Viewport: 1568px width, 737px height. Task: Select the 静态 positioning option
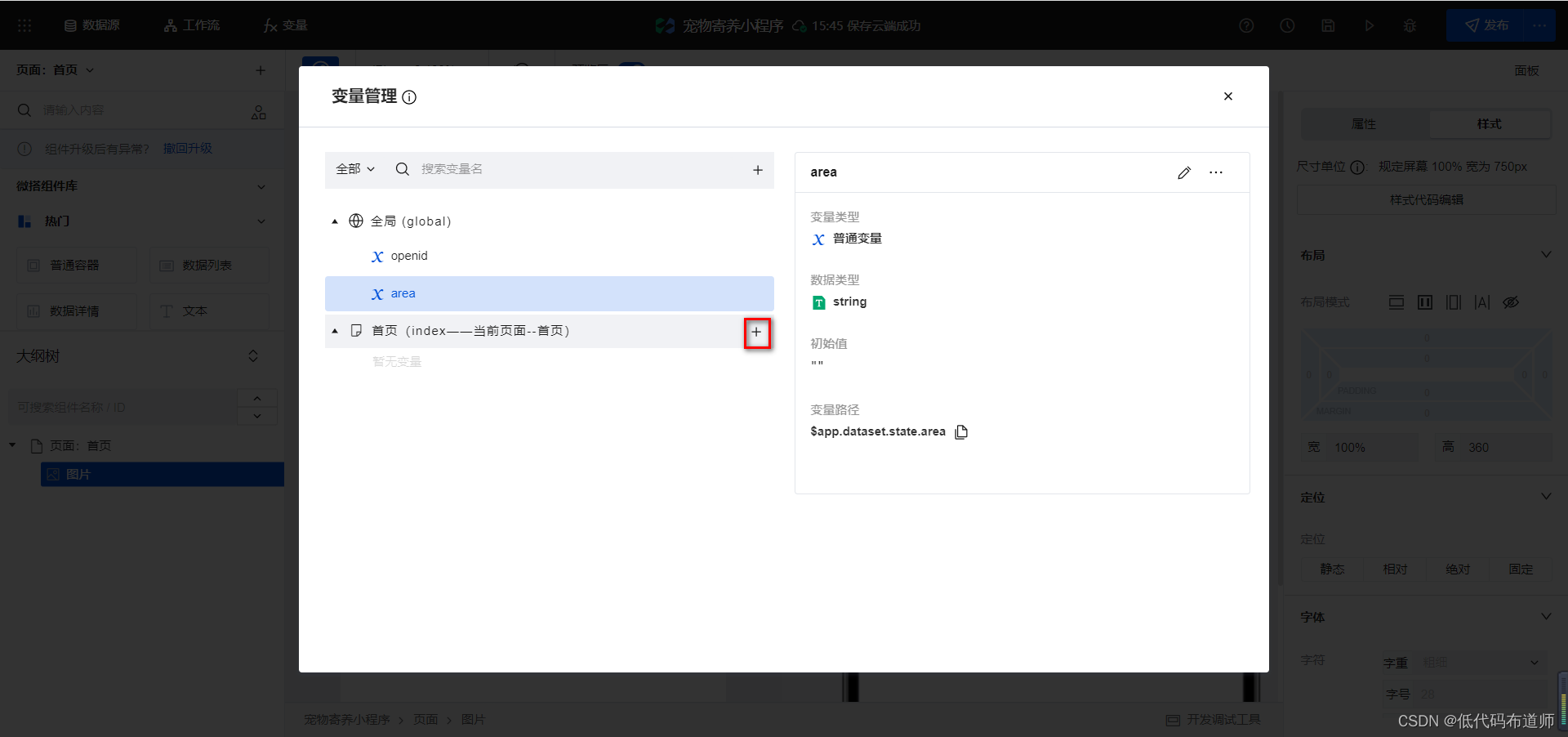point(1332,569)
